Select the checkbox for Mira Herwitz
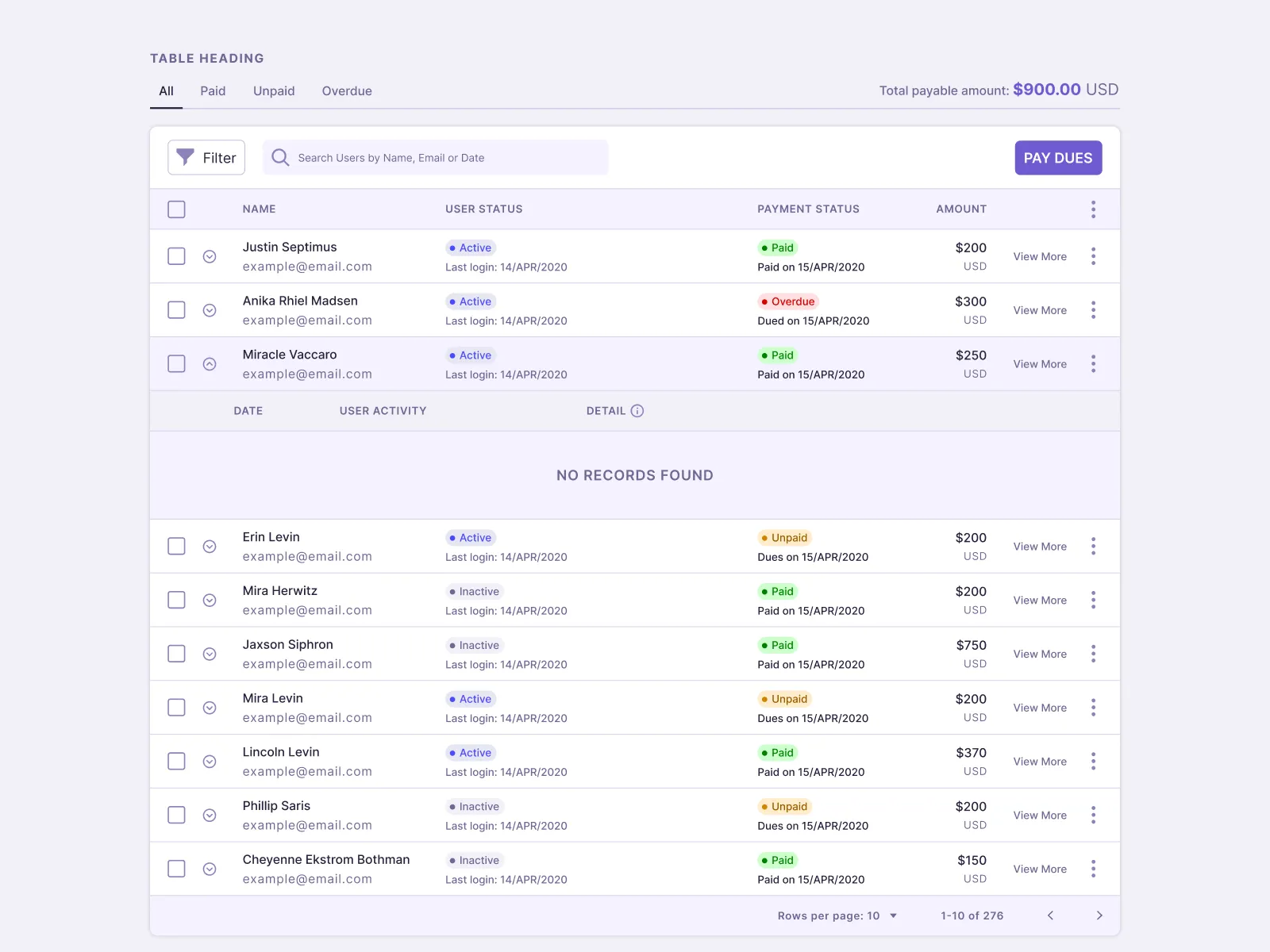1270x952 pixels. click(176, 600)
